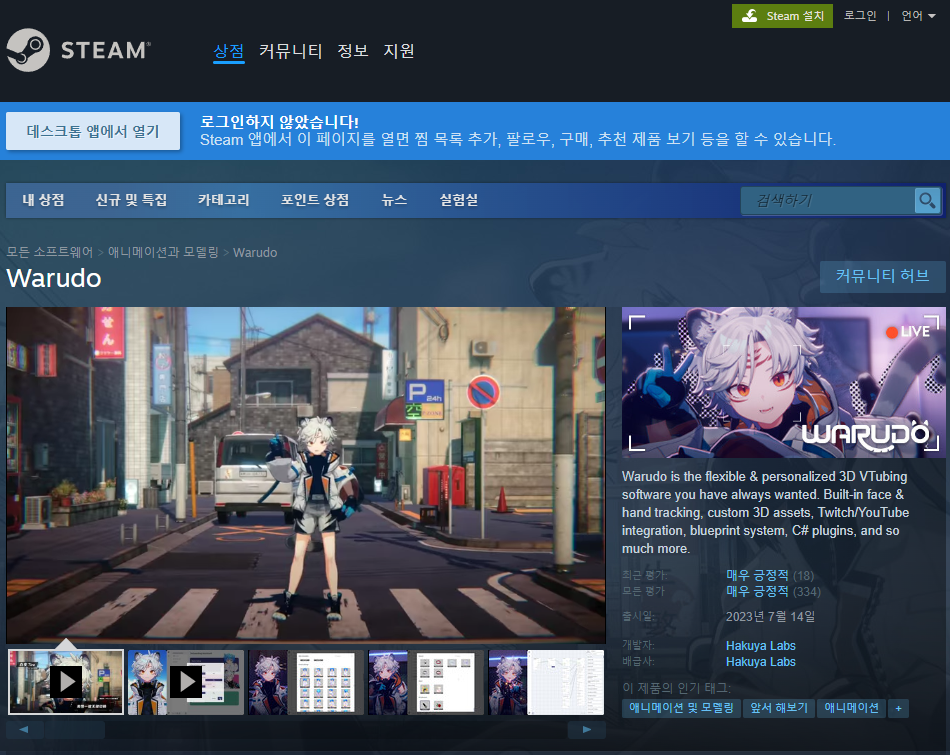Click the Steam 설치 download icon button

[x=782, y=16]
